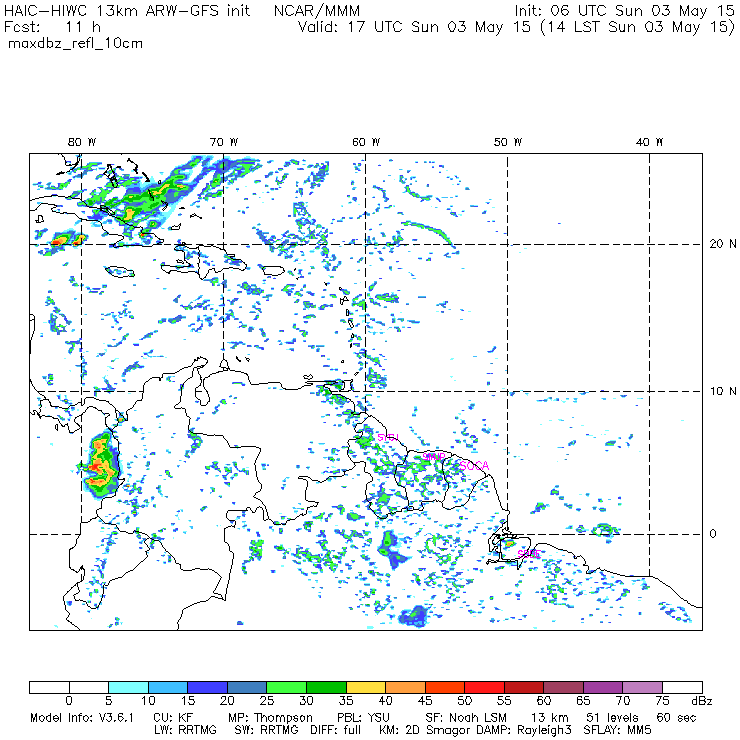Click the MP: Thompson scheme text

(270, 718)
